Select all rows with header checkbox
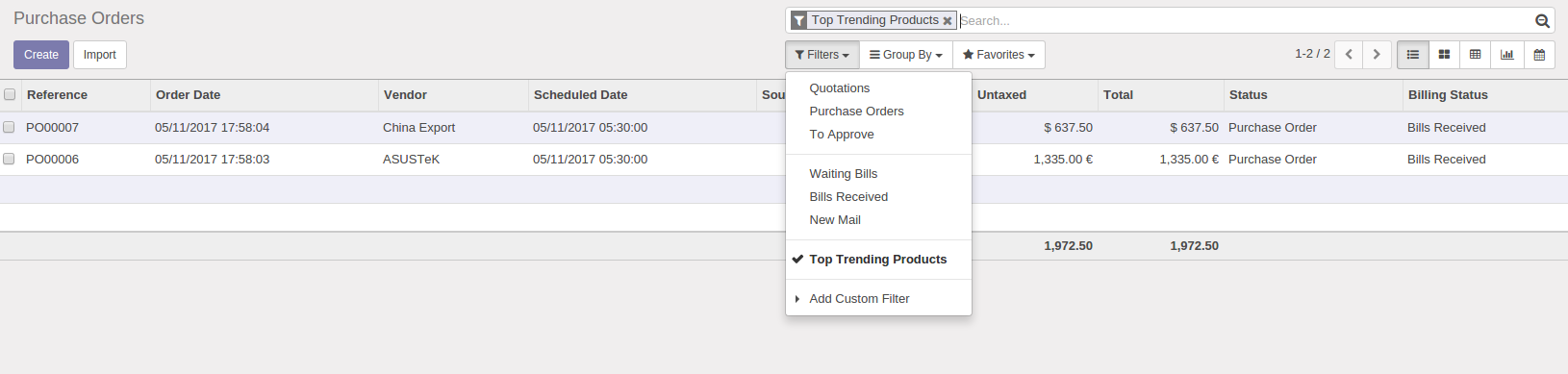The height and width of the screenshot is (374, 1568). [10, 94]
